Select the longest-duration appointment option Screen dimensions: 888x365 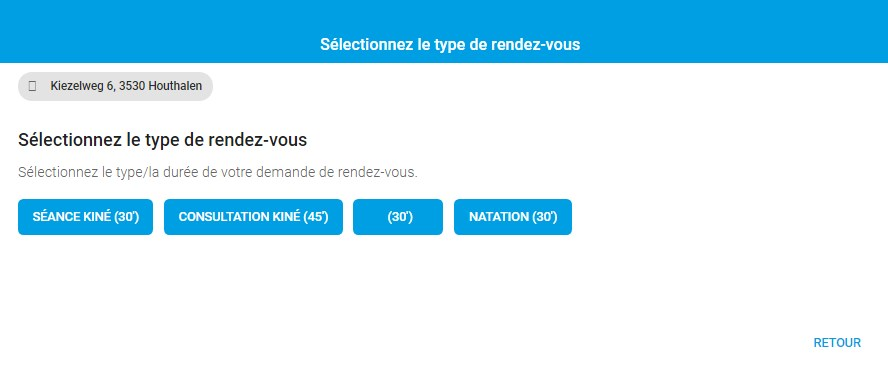point(253,217)
